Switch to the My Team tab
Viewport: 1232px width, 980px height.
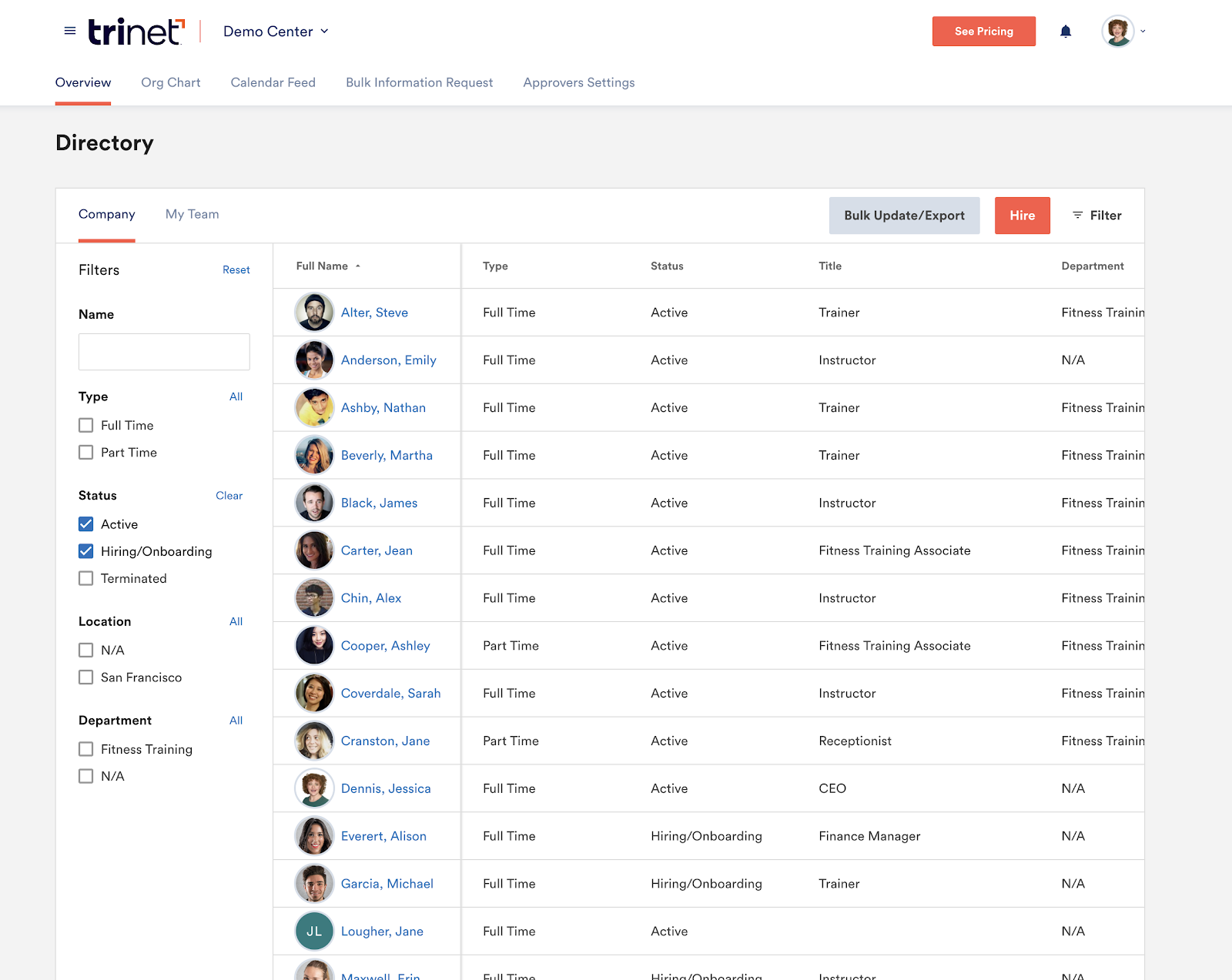pyautogui.click(x=192, y=214)
